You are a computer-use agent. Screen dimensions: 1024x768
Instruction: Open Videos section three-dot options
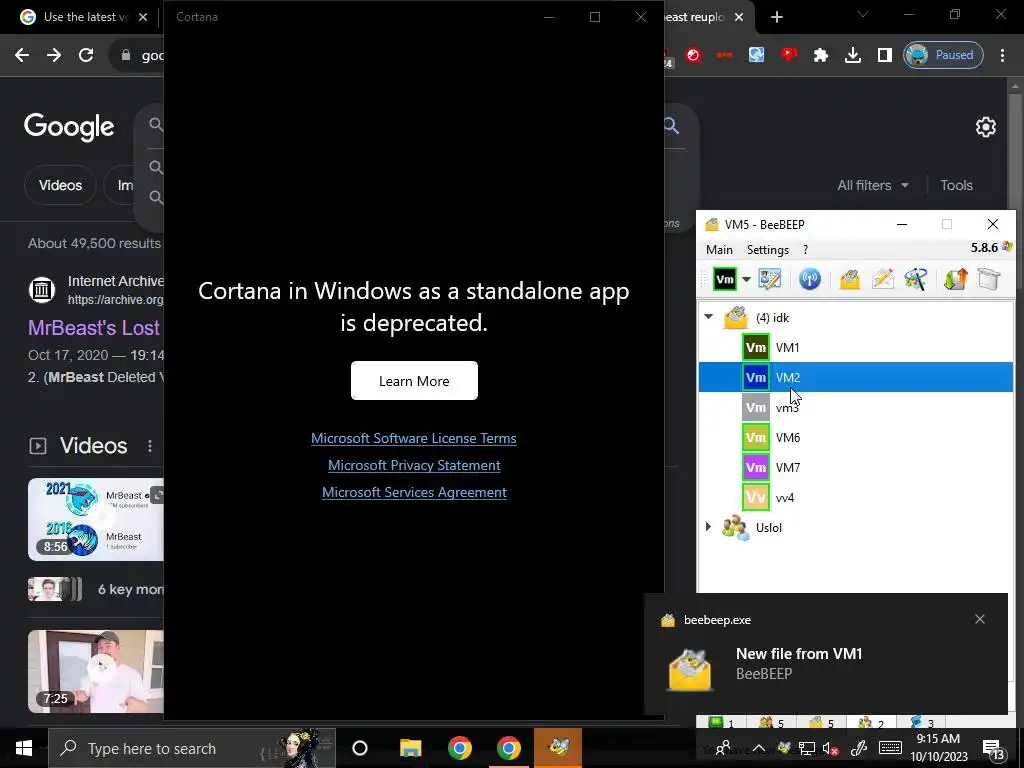[150, 445]
